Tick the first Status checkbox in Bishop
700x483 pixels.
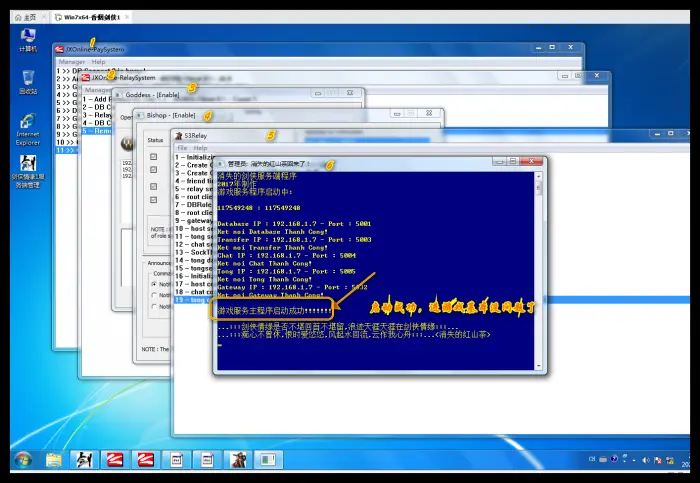153,157
